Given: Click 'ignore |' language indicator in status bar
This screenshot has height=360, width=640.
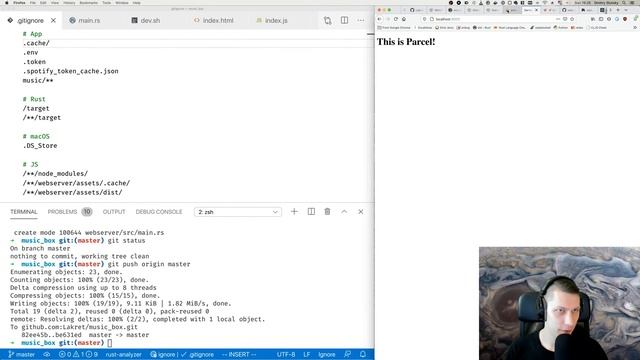Looking at the screenshot, I should 164,354.
